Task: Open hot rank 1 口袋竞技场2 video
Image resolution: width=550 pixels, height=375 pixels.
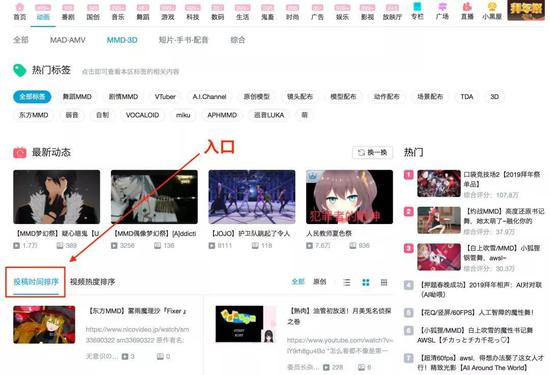Action: click(x=439, y=183)
